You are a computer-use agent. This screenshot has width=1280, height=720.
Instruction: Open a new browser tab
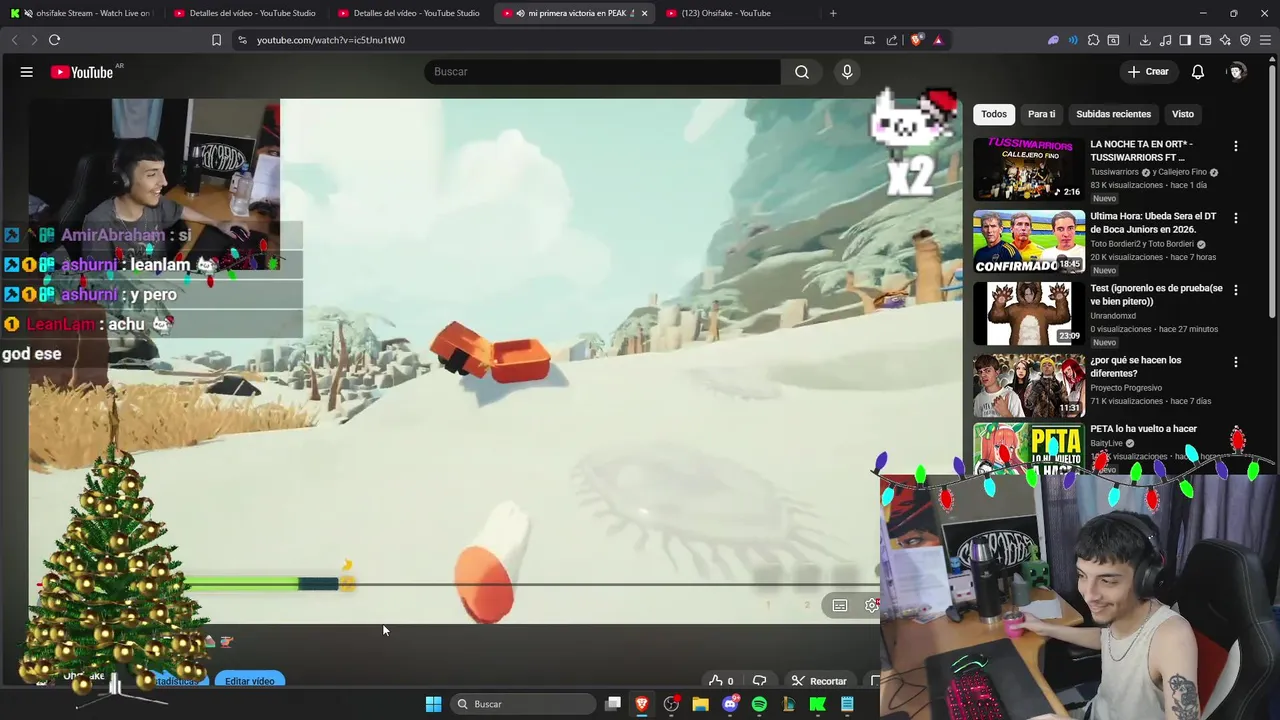pos(833,13)
